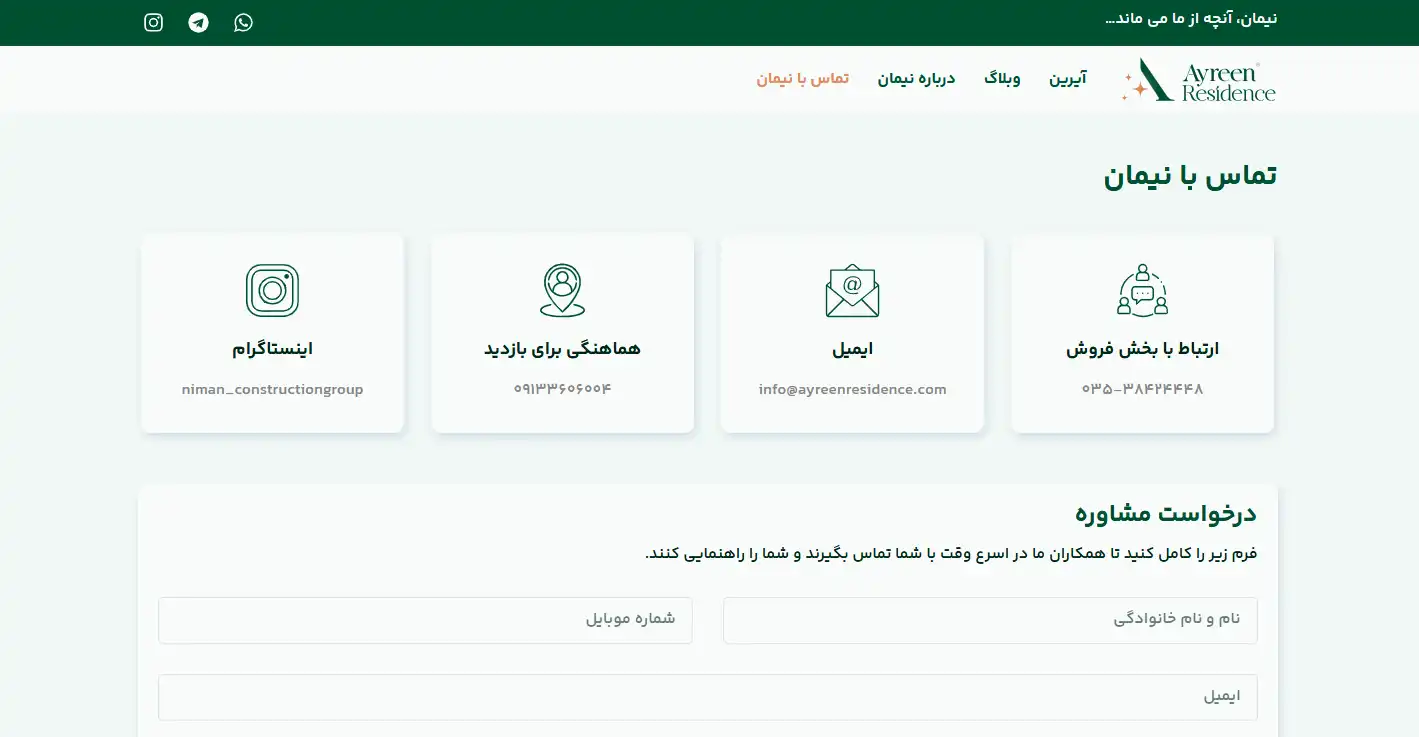Click the ارتباط با بخش فروش card title

[x=1142, y=349]
